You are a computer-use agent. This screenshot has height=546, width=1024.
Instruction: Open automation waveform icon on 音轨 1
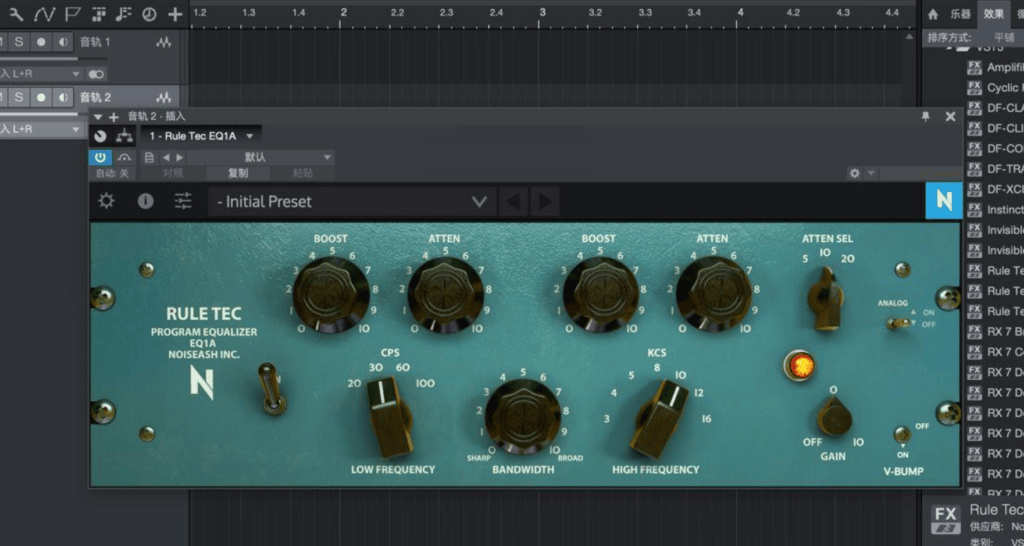point(163,42)
